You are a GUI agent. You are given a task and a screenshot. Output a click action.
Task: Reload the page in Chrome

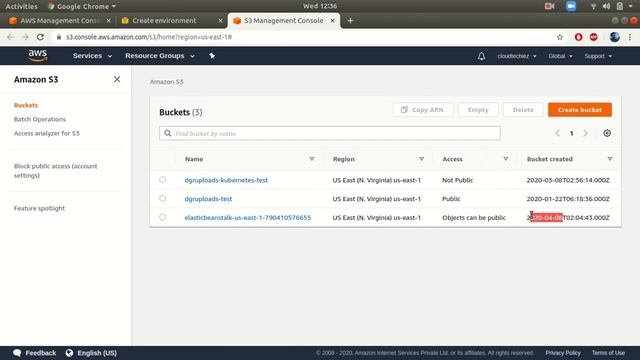coord(40,37)
